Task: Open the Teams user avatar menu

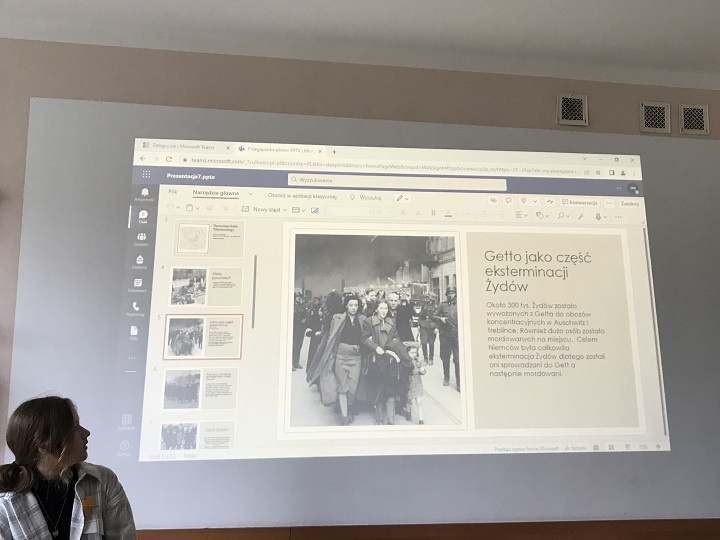Action: coord(633,188)
